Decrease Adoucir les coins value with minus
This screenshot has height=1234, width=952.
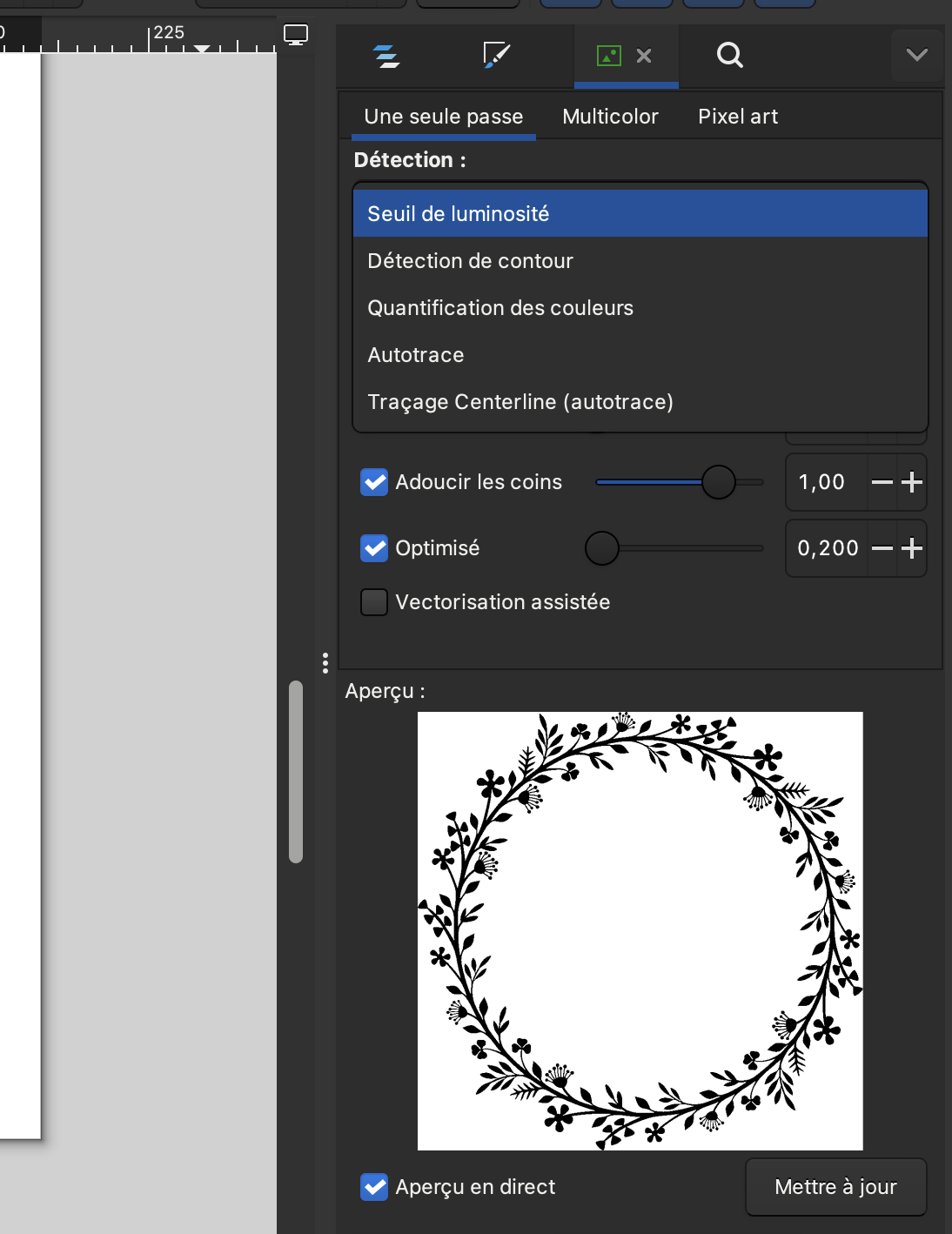click(x=882, y=482)
